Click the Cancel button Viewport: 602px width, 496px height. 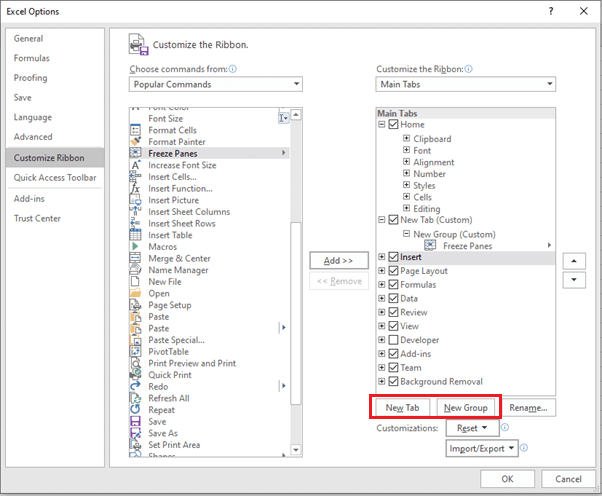click(568, 479)
